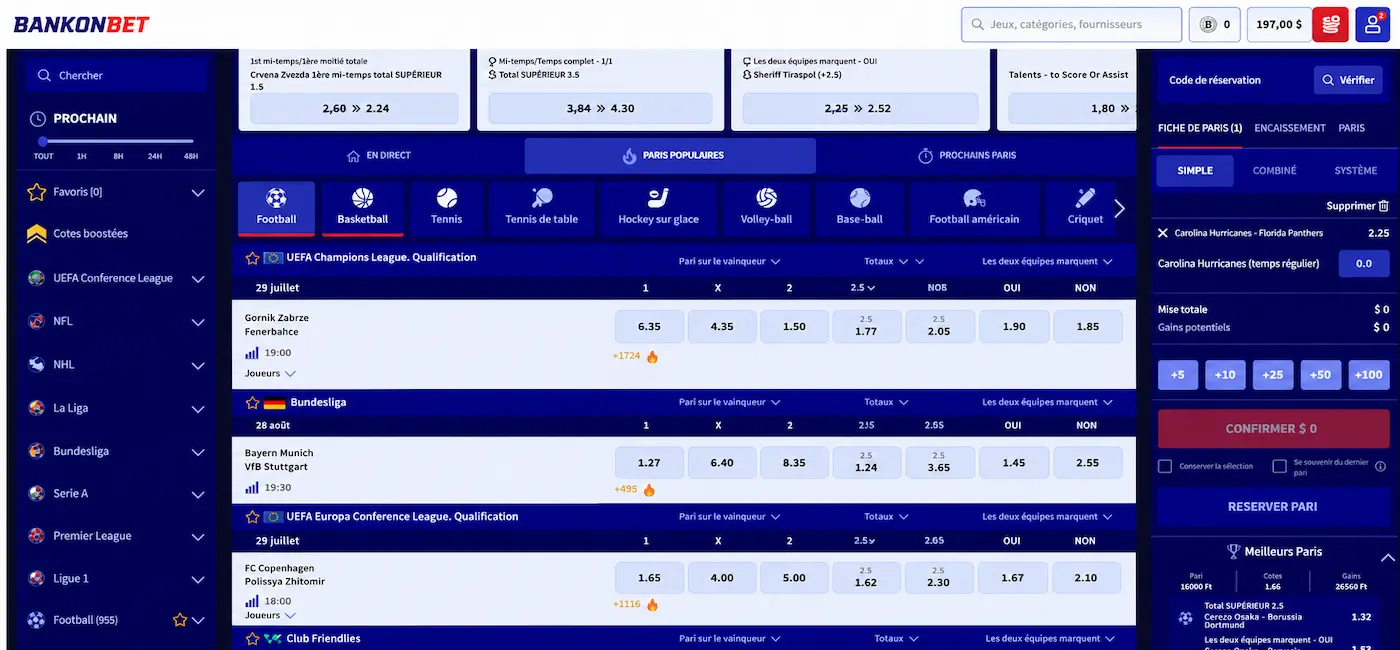Click the PROCHAIN time slider handle
This screenshot has height=650, width=1400.
[x=43, y=142]
